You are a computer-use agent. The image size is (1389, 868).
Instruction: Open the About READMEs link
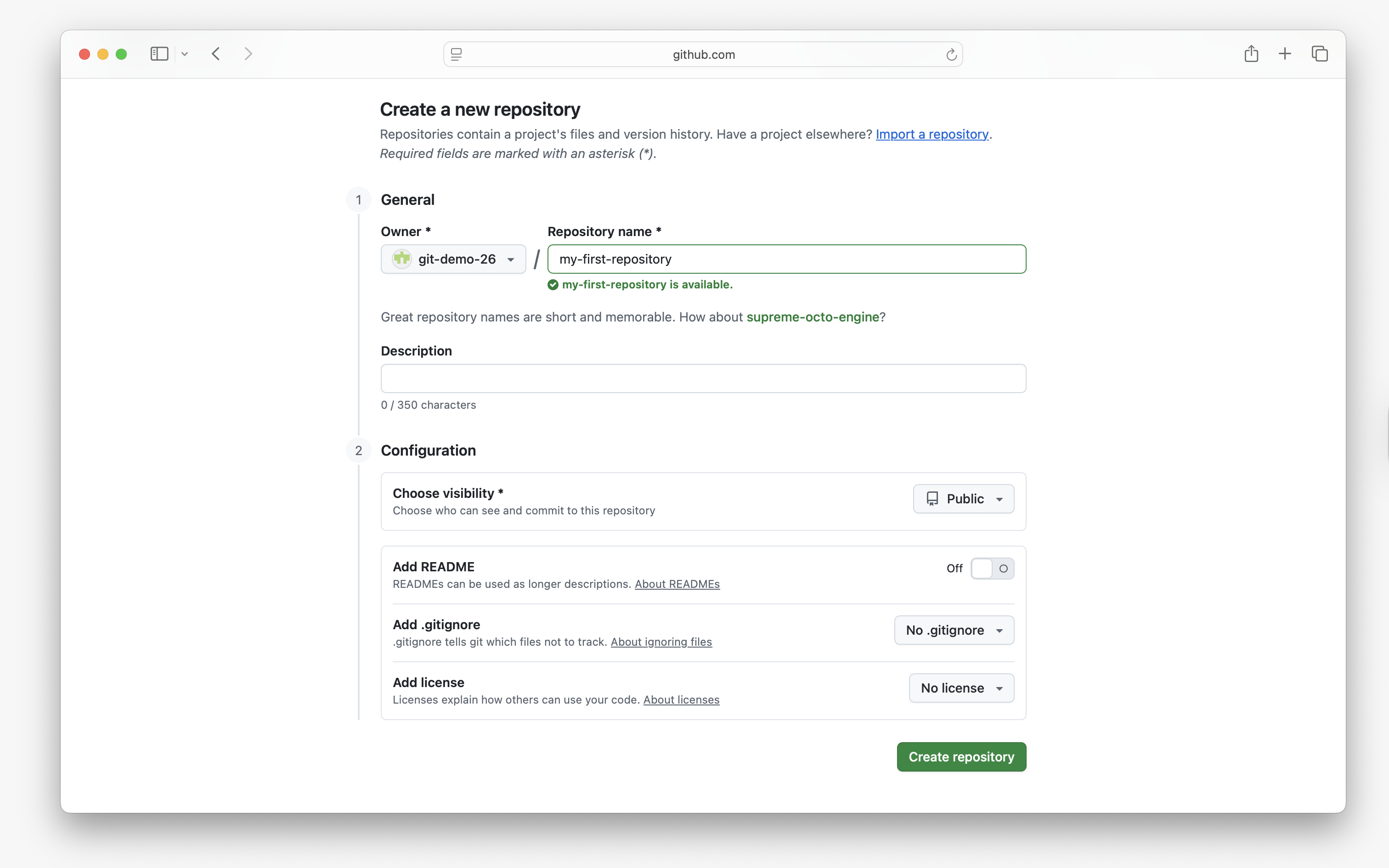(x=678, y=584)
